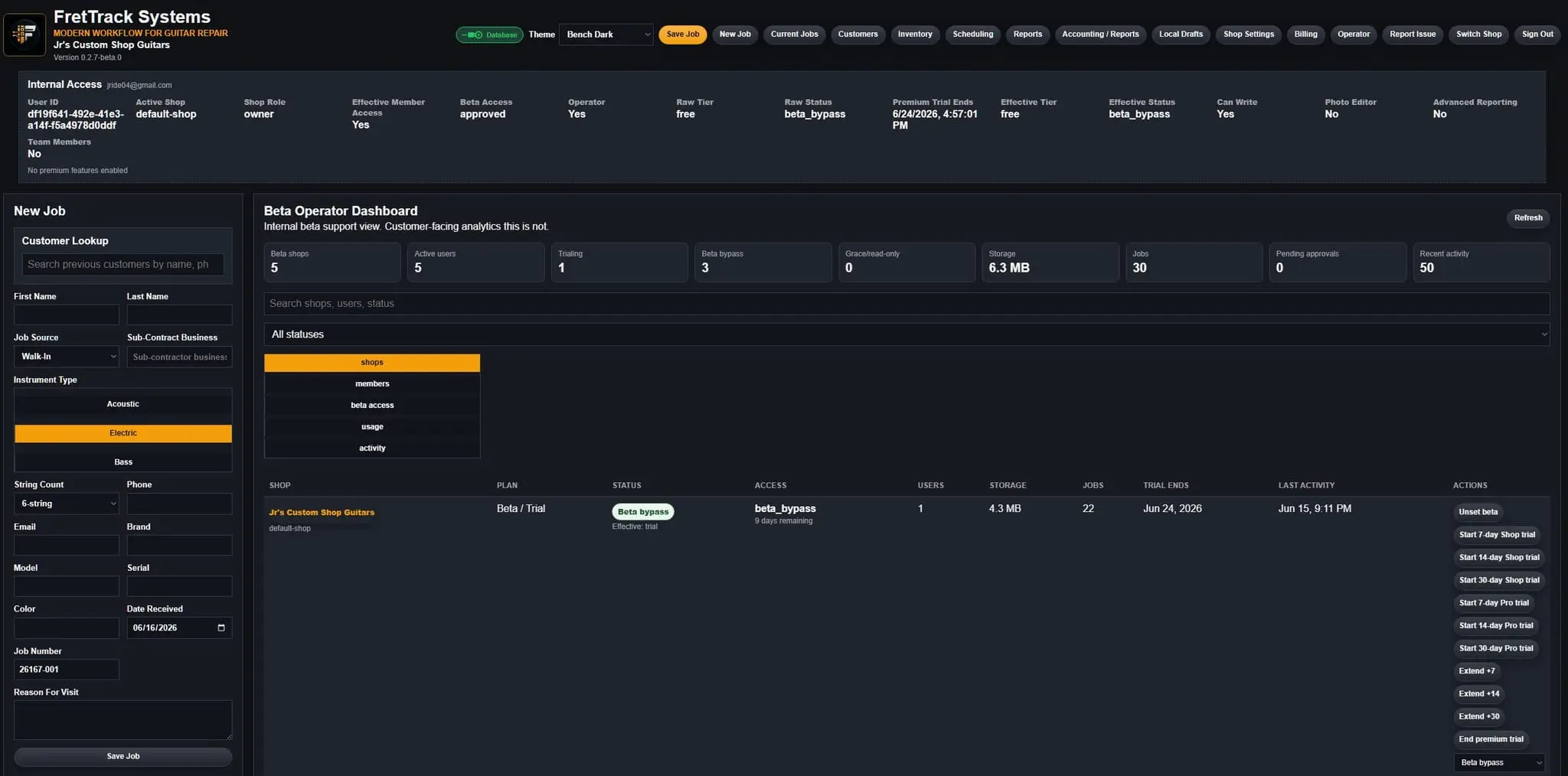
Task: Refresh the Beta Operator Dashboard
Action: 1528,218
